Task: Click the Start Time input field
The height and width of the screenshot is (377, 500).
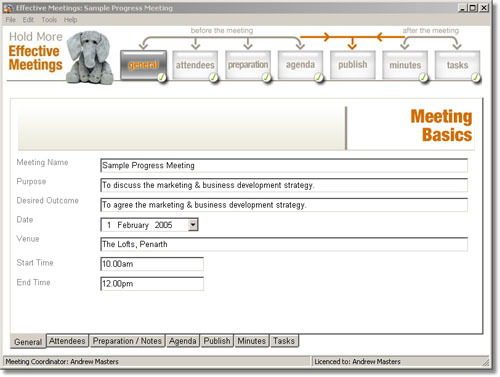Action: 152,264
